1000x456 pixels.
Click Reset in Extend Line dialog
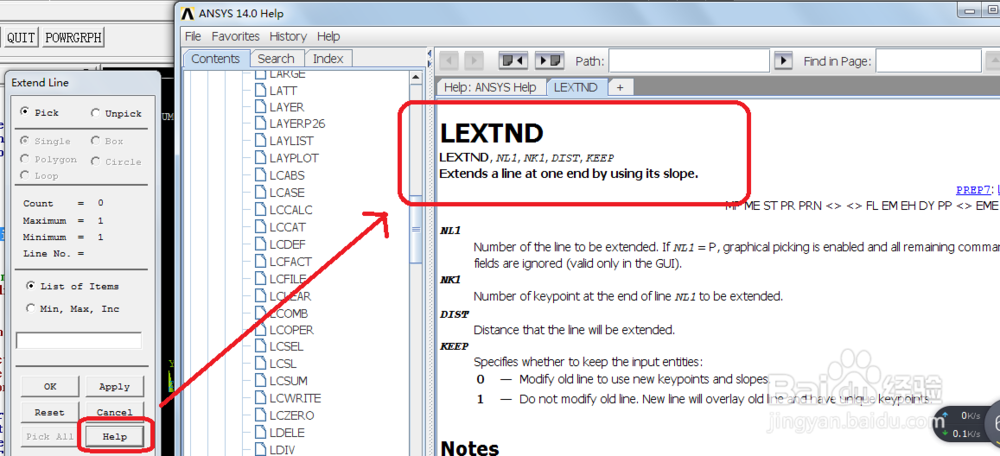pos(50,412)
